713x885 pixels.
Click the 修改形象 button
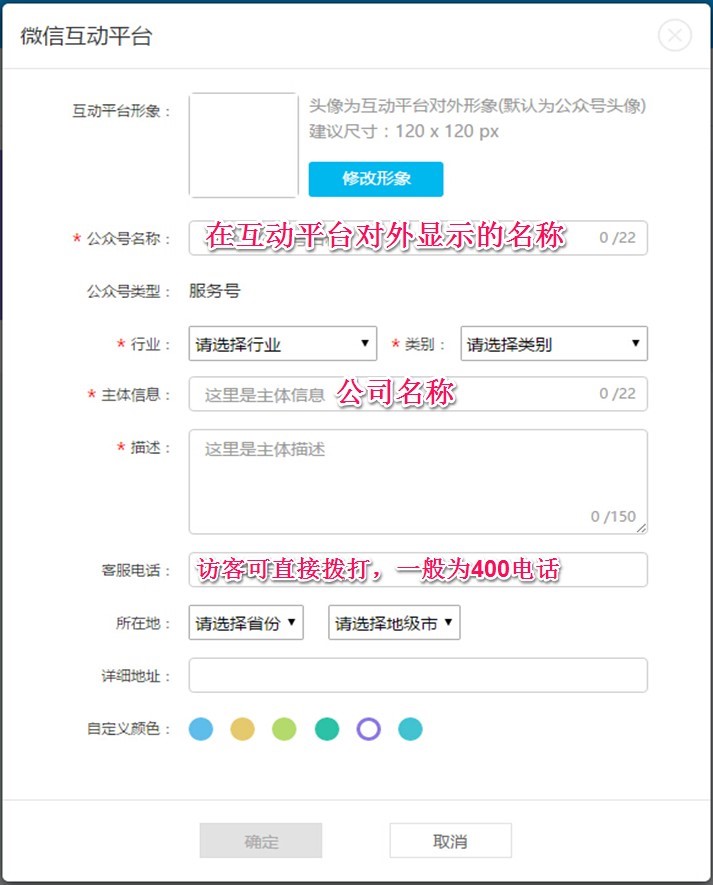[376, 179]
